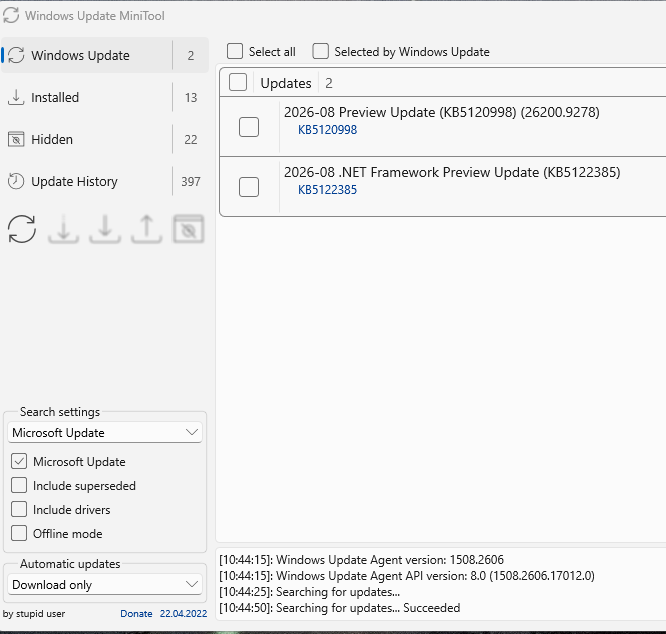Open the Download only automatic updates dropdown
666x634 pixels.
point(105,585)
